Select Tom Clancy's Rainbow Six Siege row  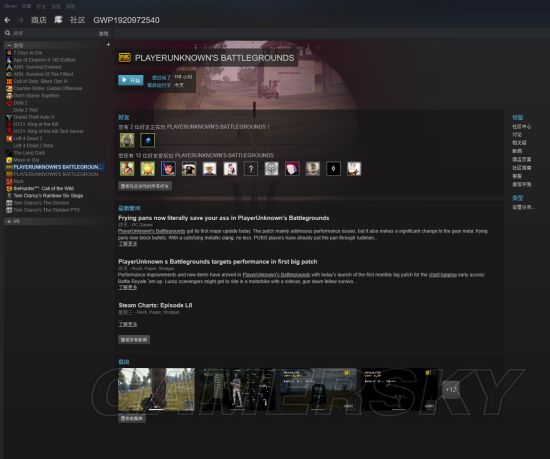point(54,196)
